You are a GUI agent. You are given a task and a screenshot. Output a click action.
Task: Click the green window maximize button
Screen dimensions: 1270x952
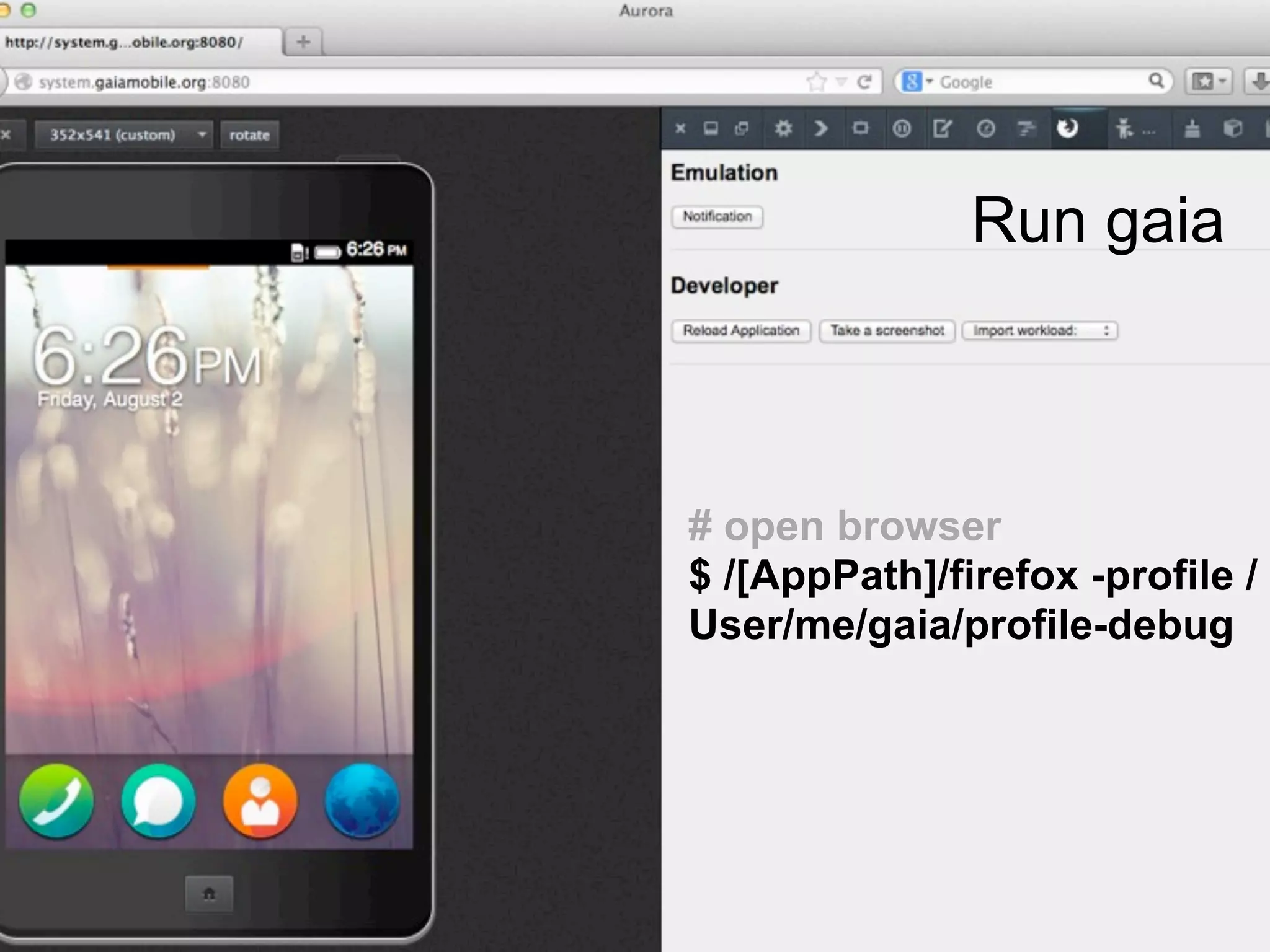click(29, 10)
